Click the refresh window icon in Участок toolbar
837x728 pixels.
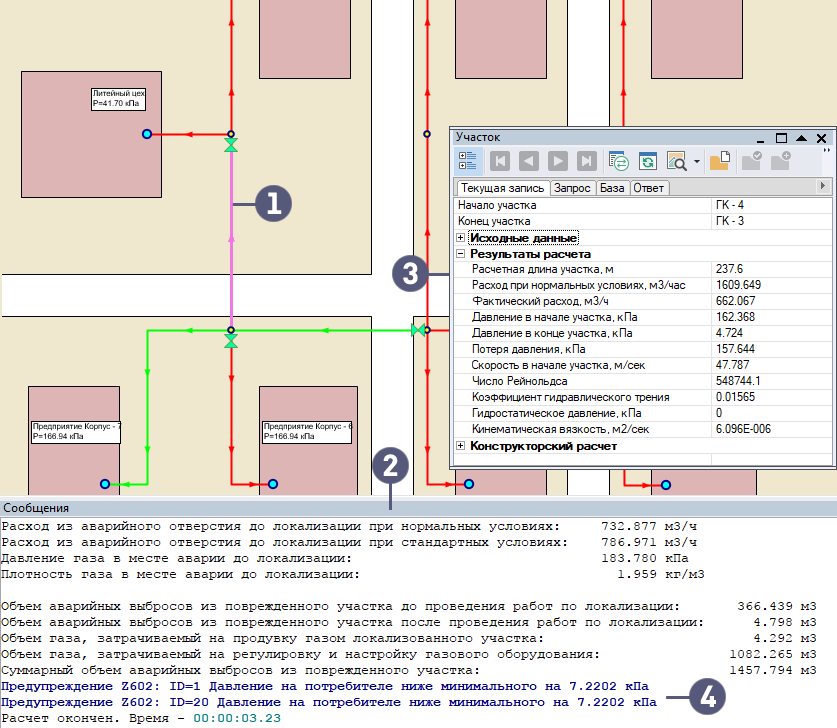pos(648,161)
